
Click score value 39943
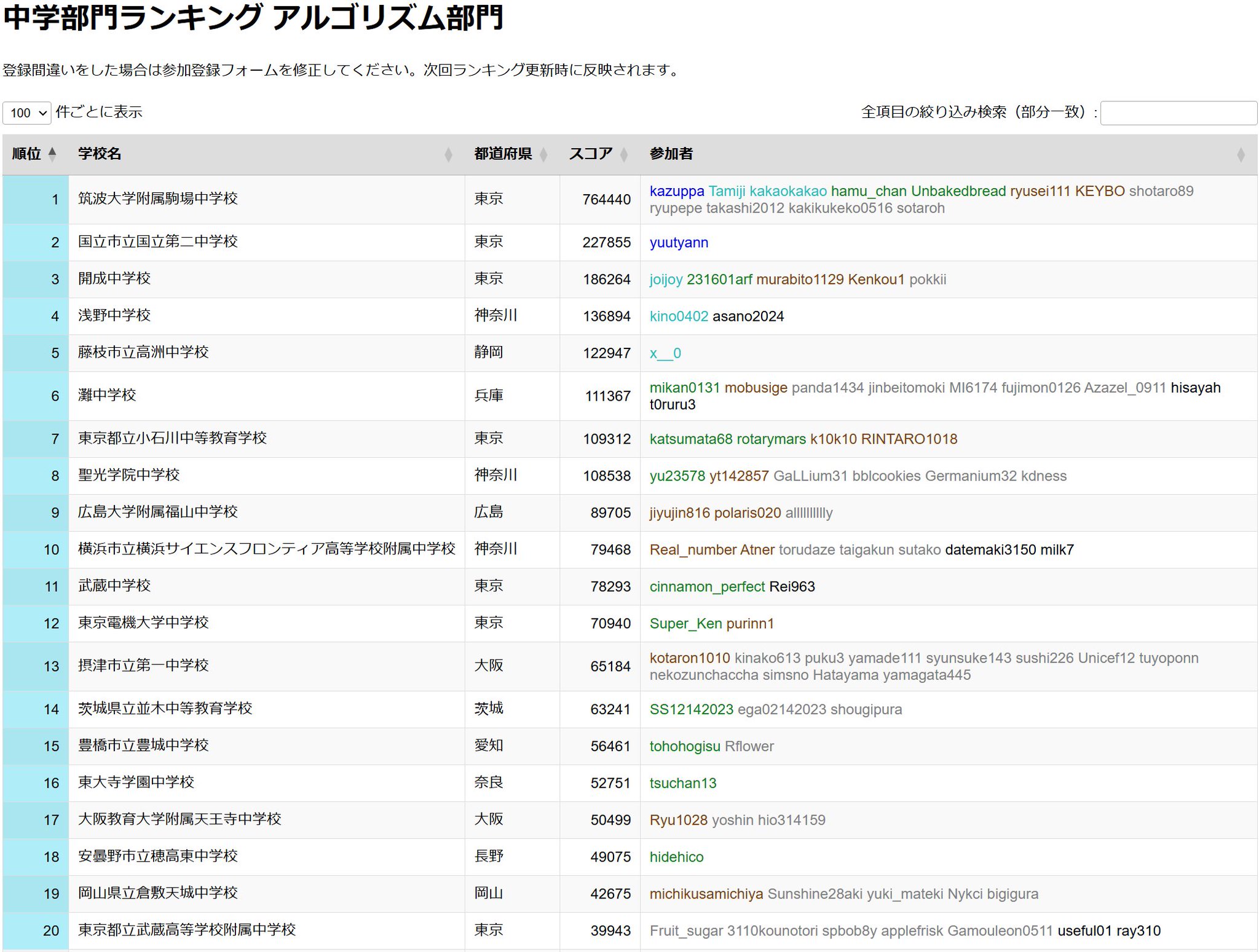[610, 931]
